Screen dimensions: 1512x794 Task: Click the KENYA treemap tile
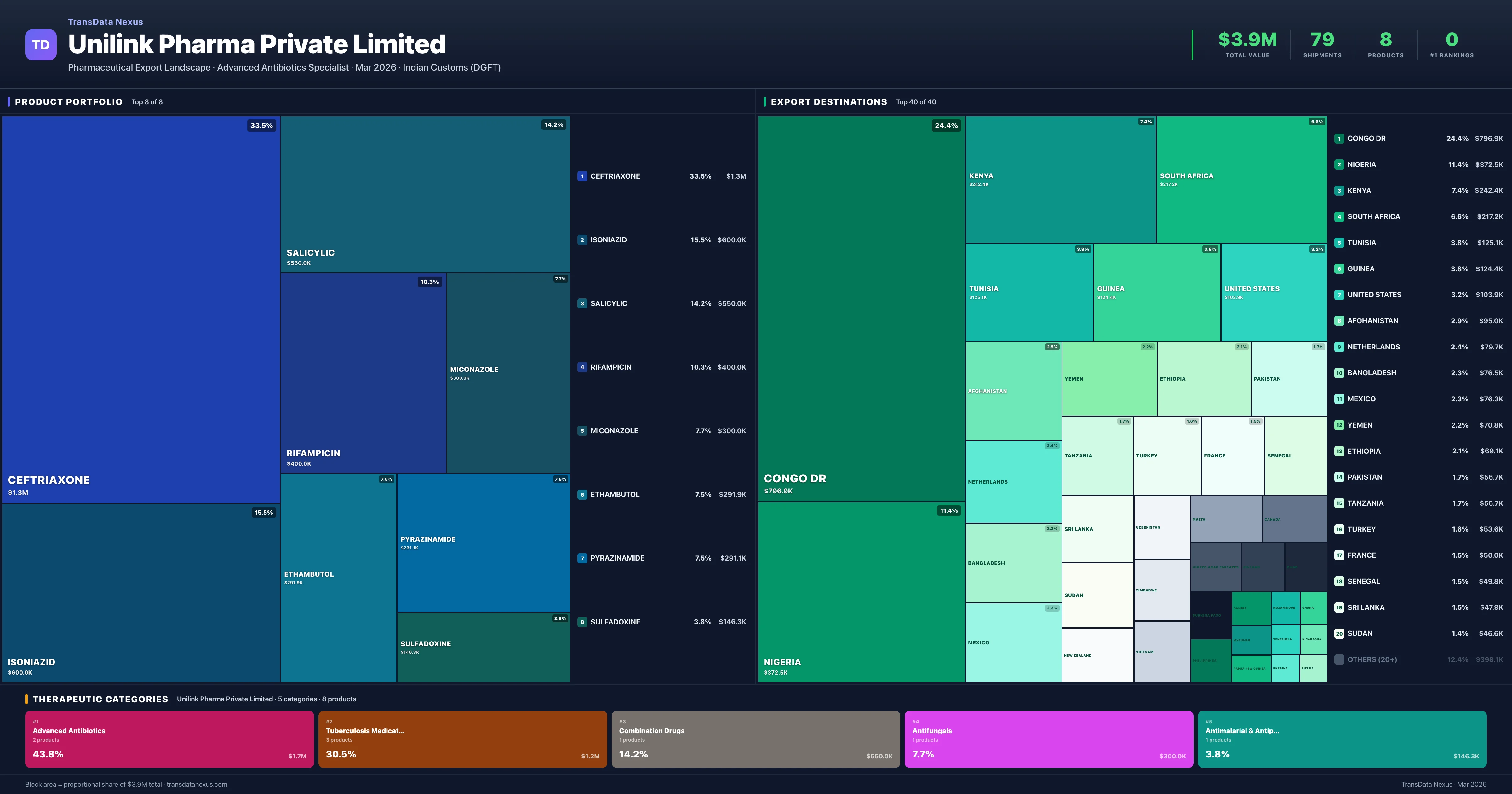pyautogui.click(x=1060, y=179)
